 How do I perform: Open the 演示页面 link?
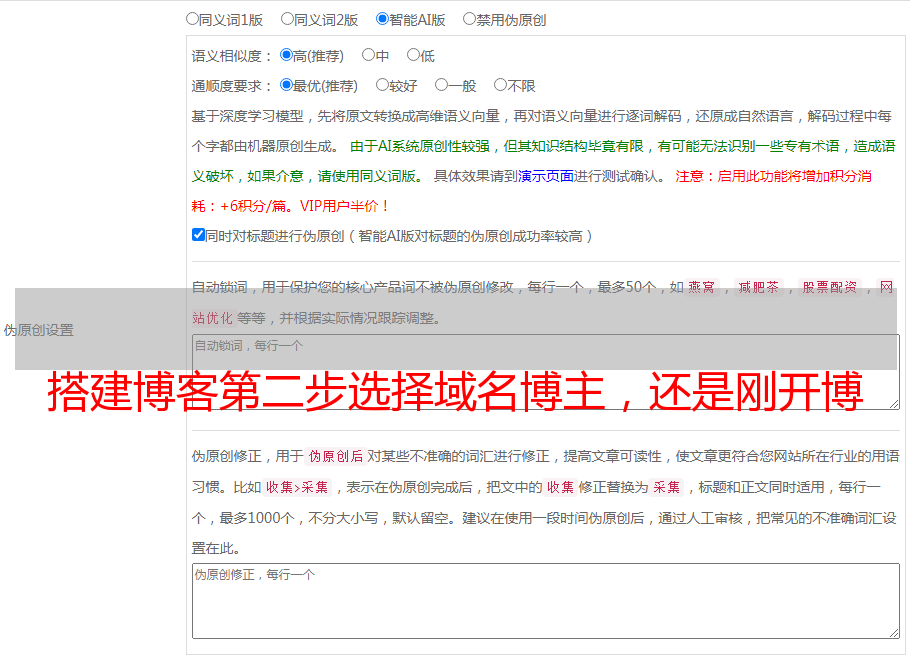coord(546,176)
